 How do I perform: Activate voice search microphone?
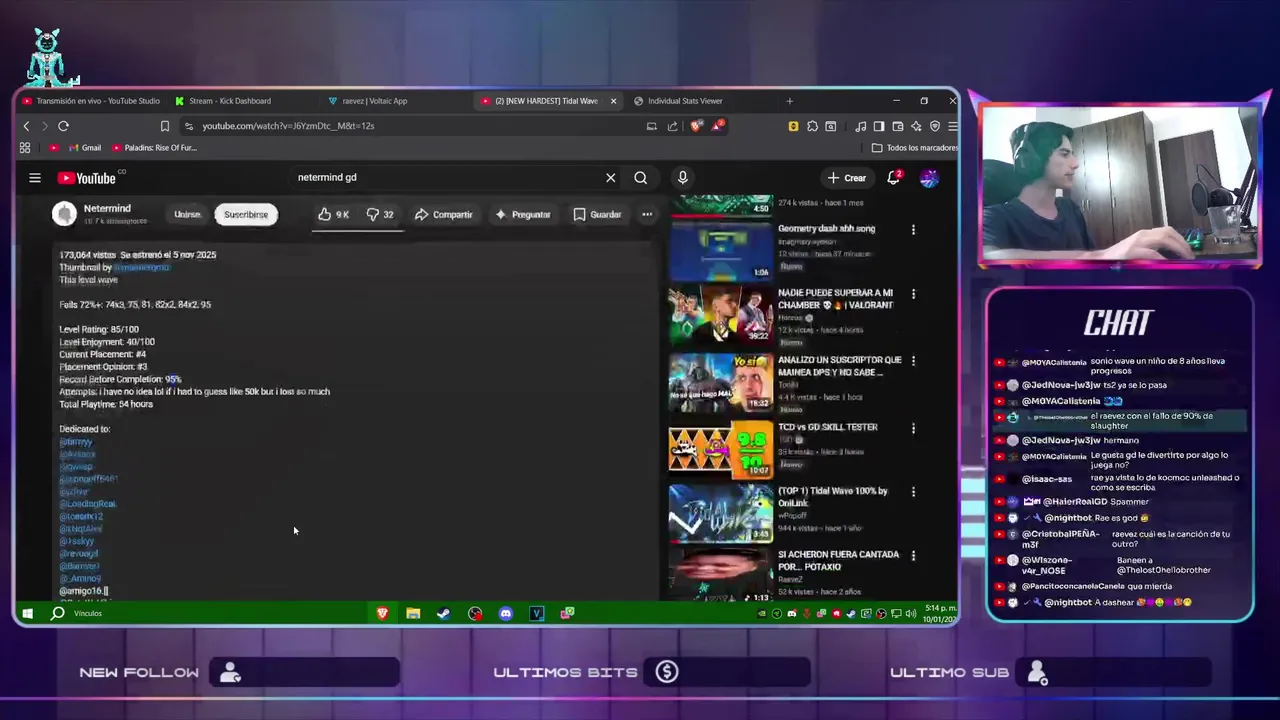pos(682,178)
